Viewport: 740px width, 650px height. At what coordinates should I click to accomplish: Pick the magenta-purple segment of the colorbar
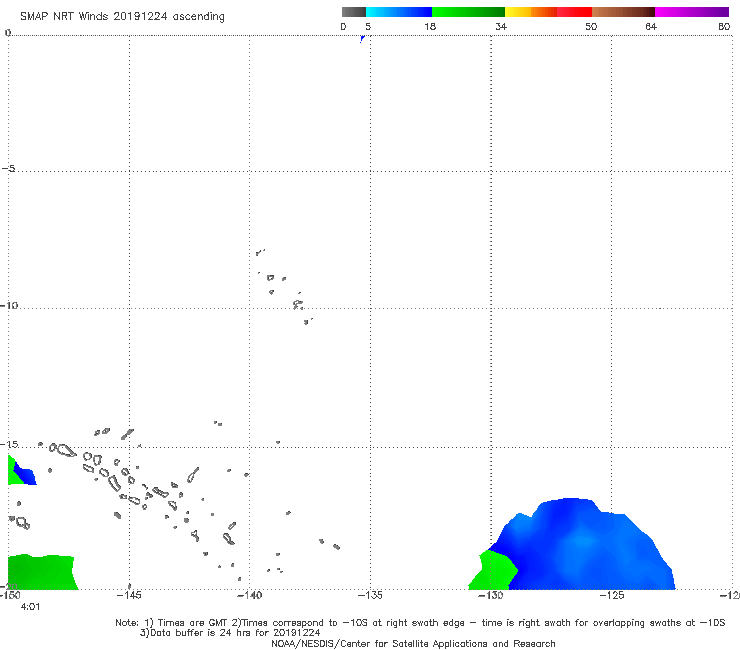click(x=692, y=12)
